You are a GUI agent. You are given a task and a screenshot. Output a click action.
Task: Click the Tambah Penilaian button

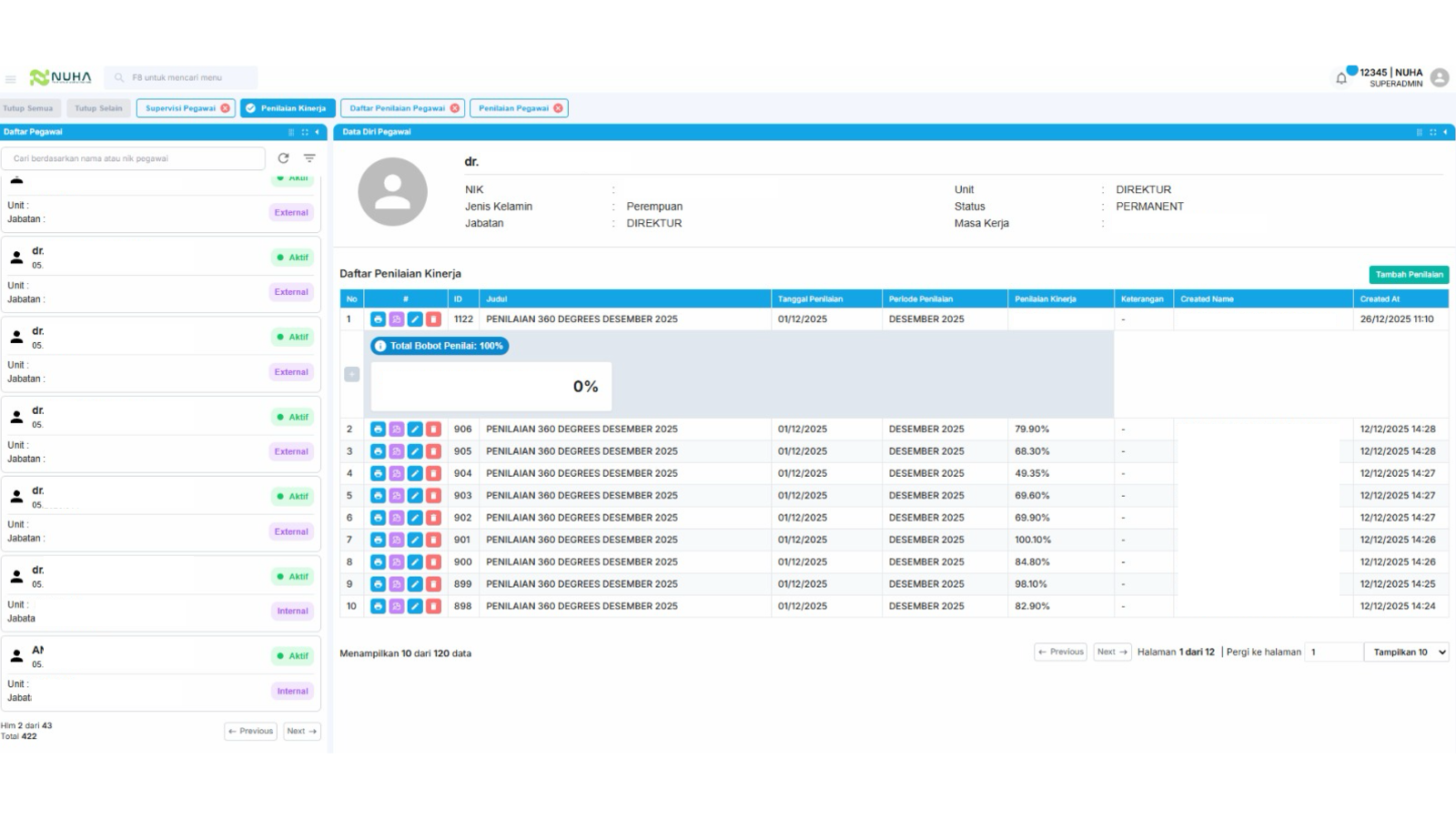point(1409,274)
